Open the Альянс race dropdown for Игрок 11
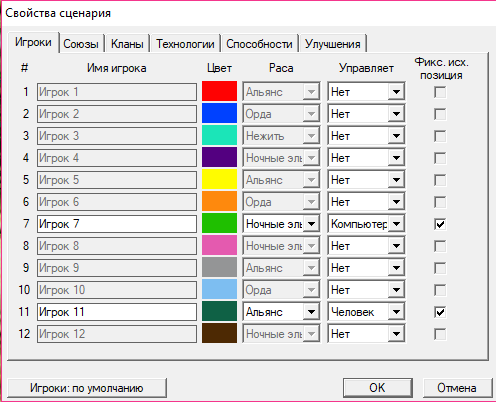The image size is (496, 402). coord(281,312)
